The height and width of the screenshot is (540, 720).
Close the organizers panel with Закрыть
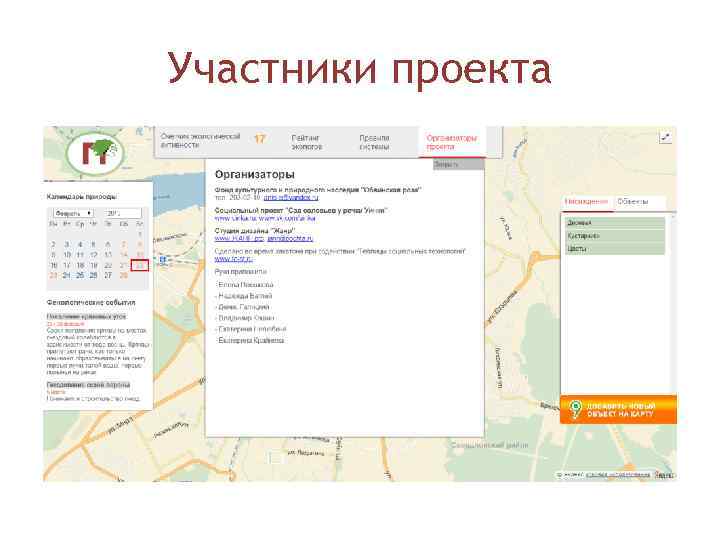point(458,164)
